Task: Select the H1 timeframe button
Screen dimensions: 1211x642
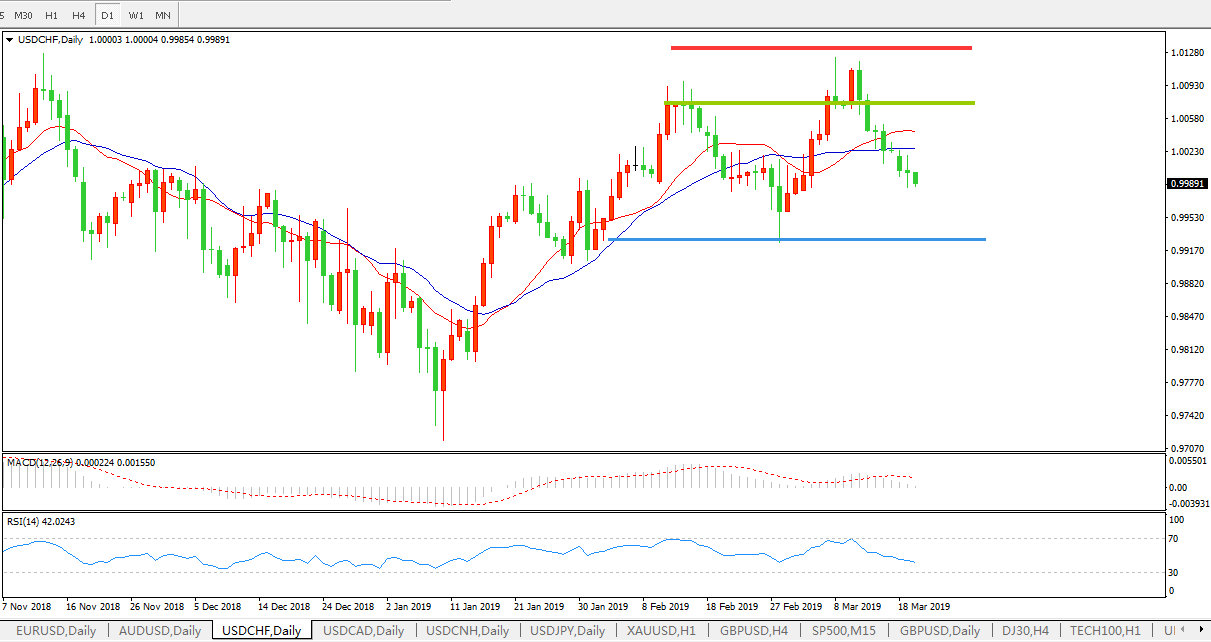Action: pos(52,15)
